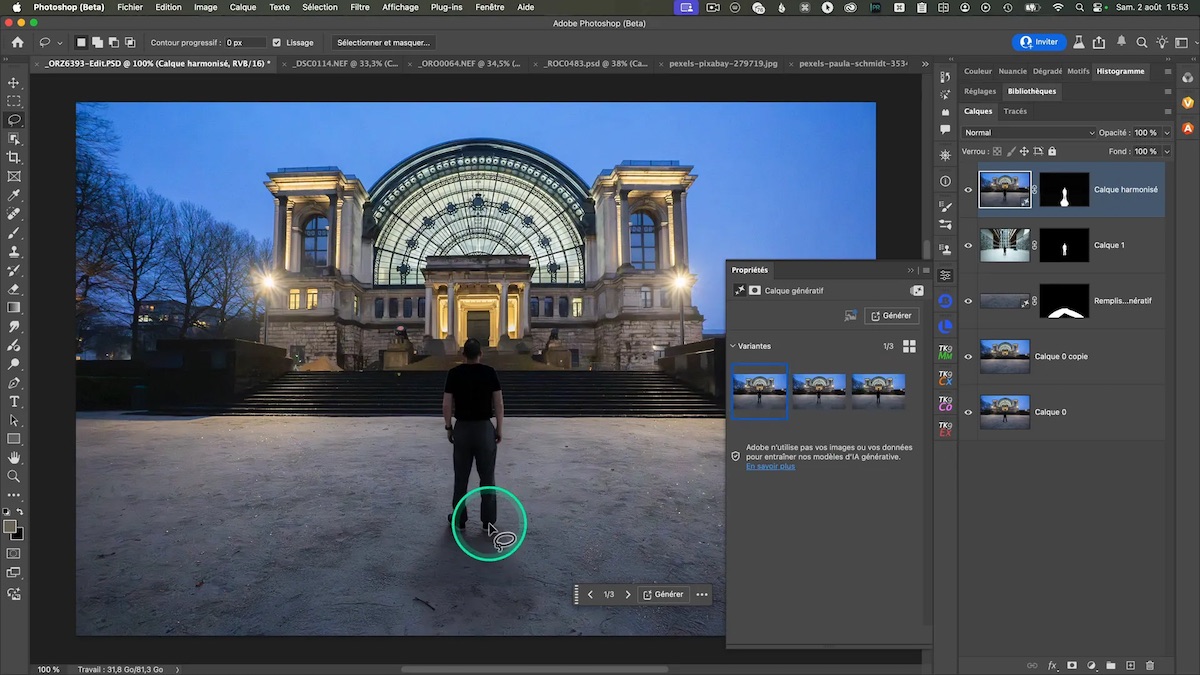Click the Sélectionner et masquer button
Screen dimensions: 1200x675
point(383,43)
